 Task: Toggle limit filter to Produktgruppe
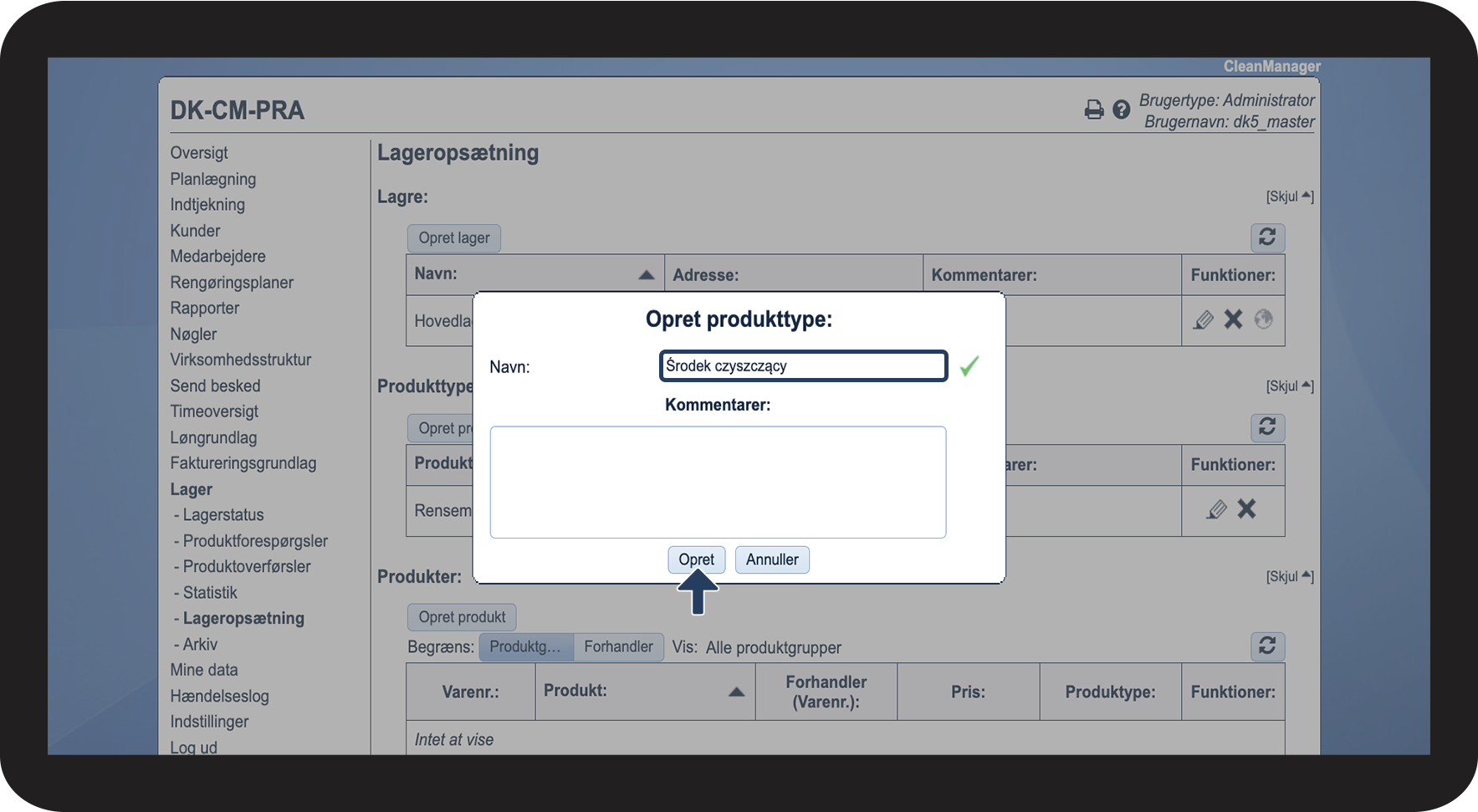(x=525, y=646)
